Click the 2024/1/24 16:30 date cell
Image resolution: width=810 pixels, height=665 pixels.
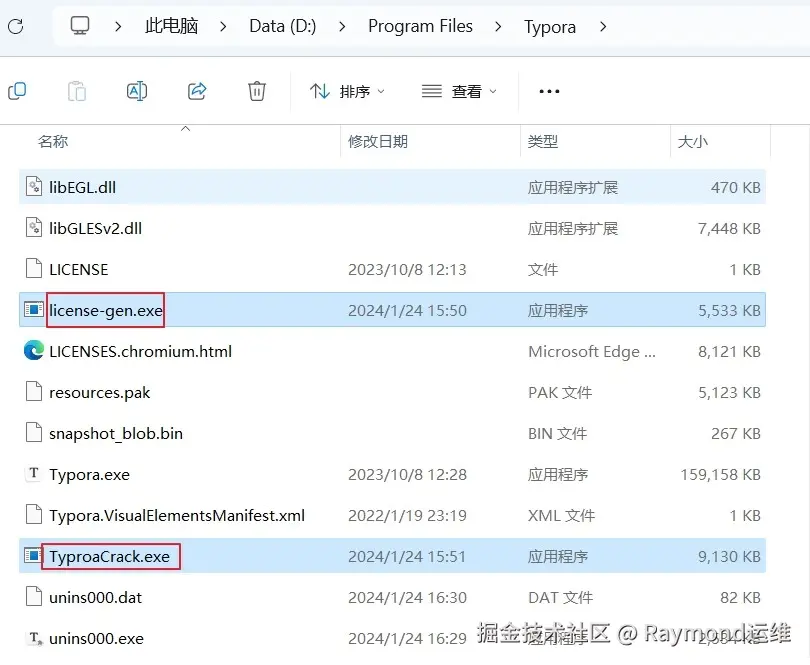tap(407, 597)
